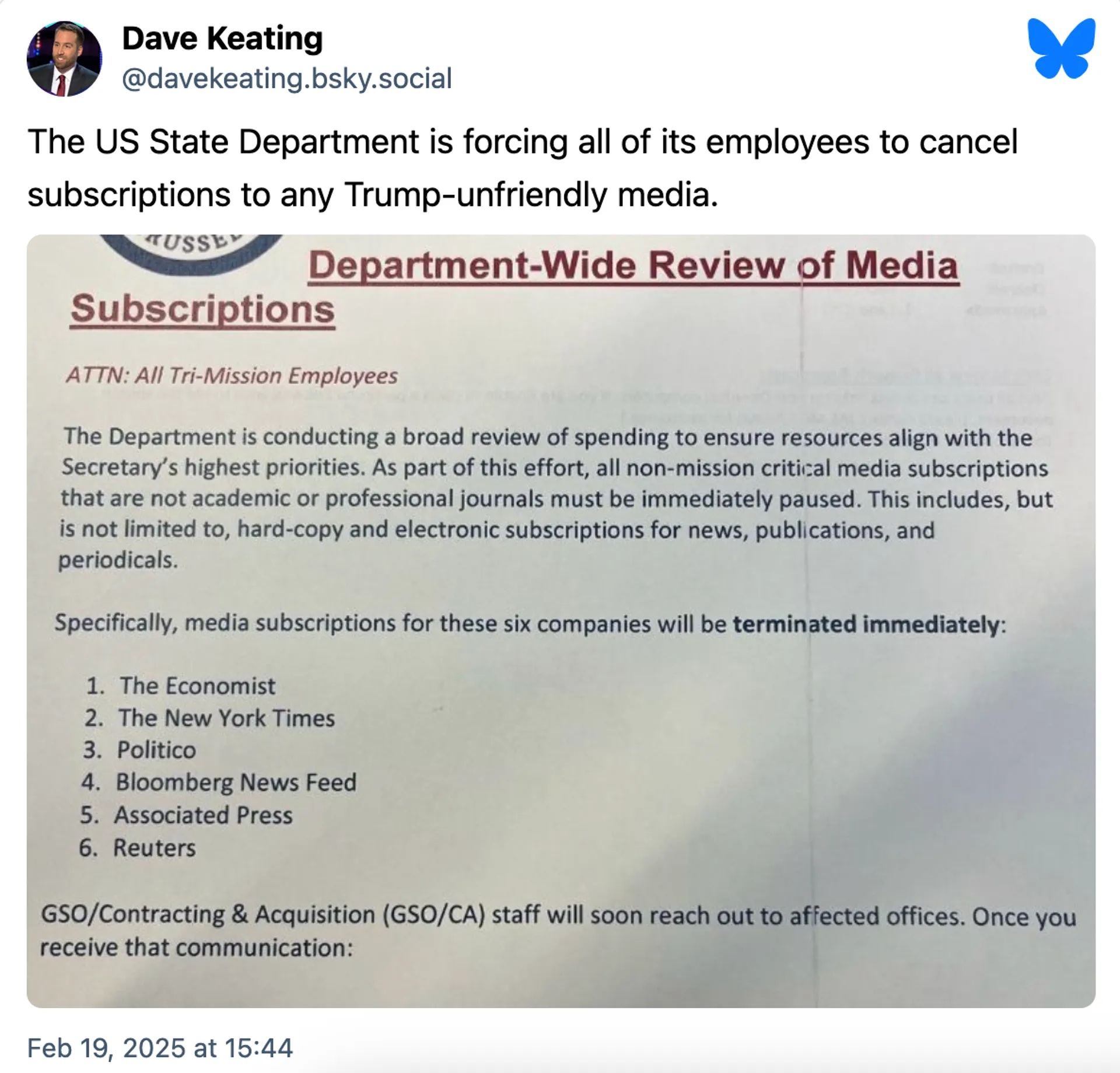
Task: Open the Feb 19, 2025 timestamp link
Action: click(160, 1047)
